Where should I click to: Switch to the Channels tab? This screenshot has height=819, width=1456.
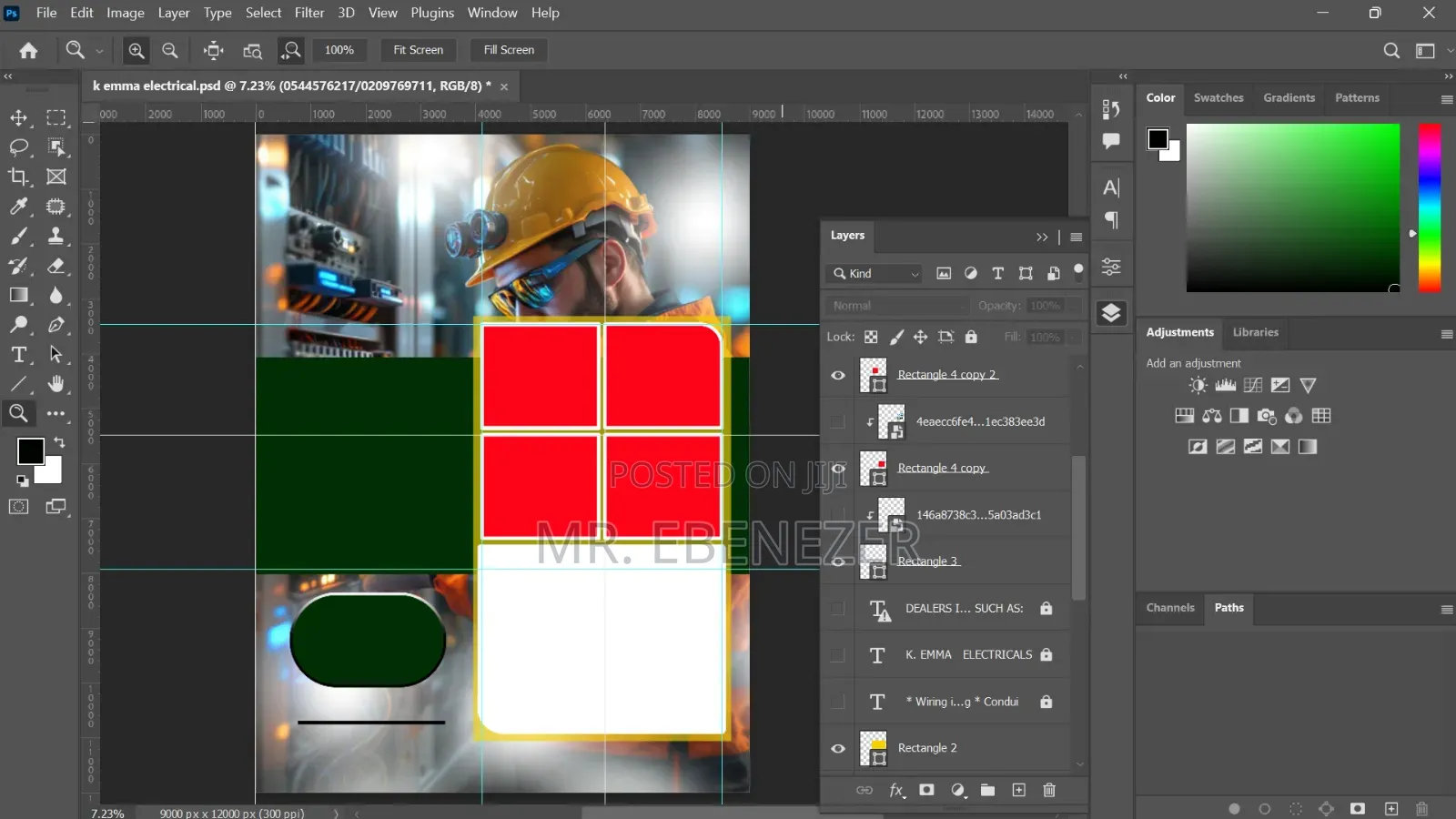(x=1170, y=607)
